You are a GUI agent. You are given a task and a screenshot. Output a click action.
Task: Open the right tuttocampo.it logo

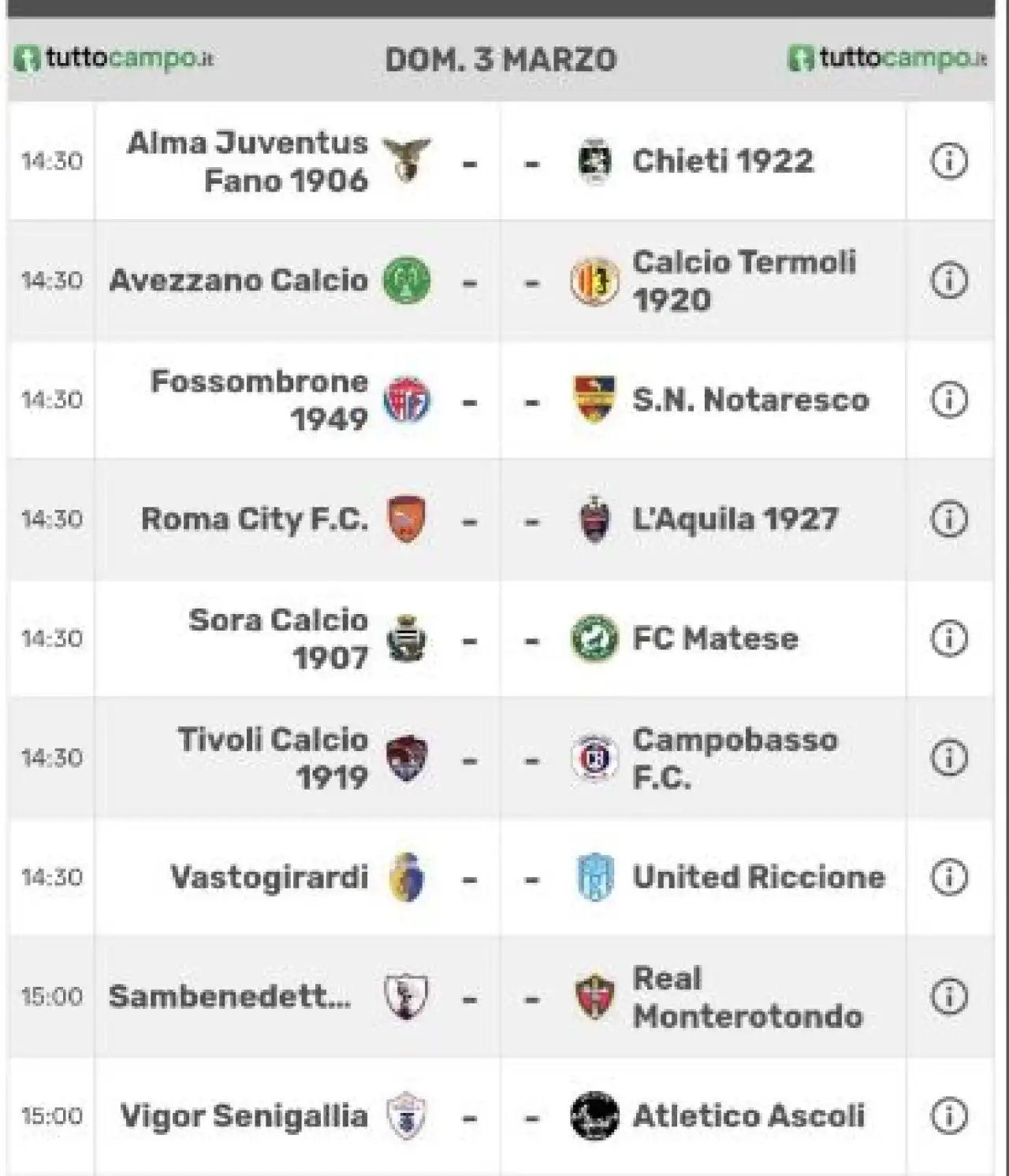[887, 58]
